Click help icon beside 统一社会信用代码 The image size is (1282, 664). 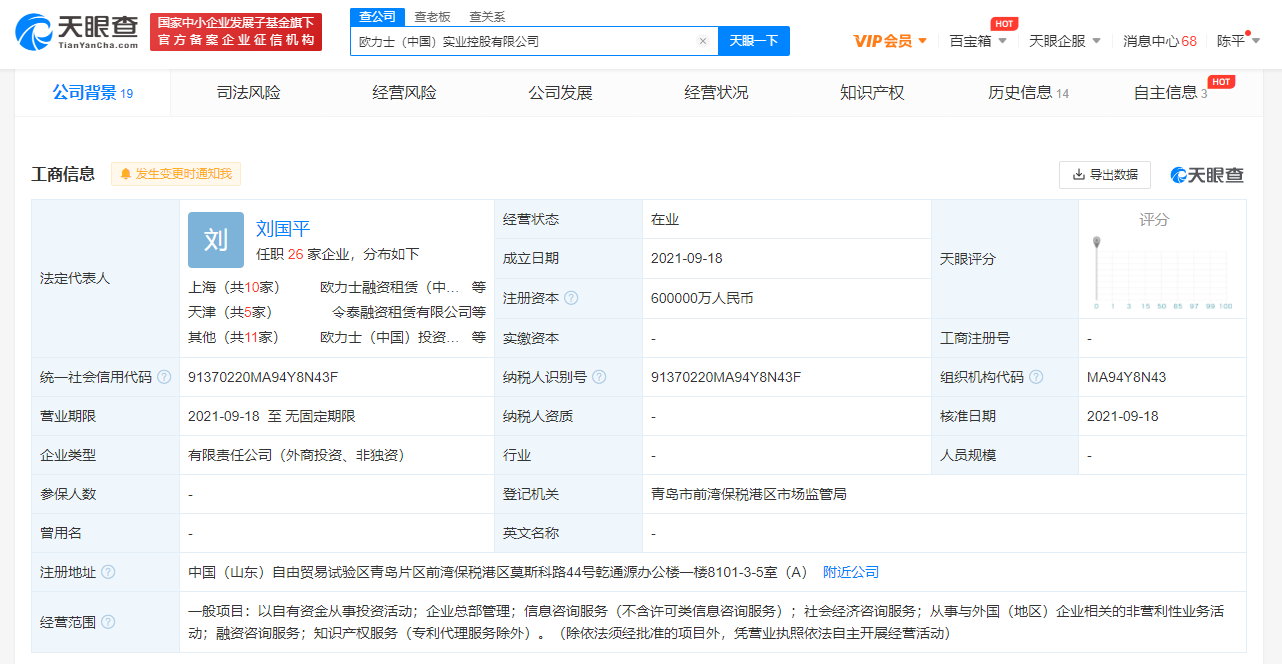click(x=164, y=377)
